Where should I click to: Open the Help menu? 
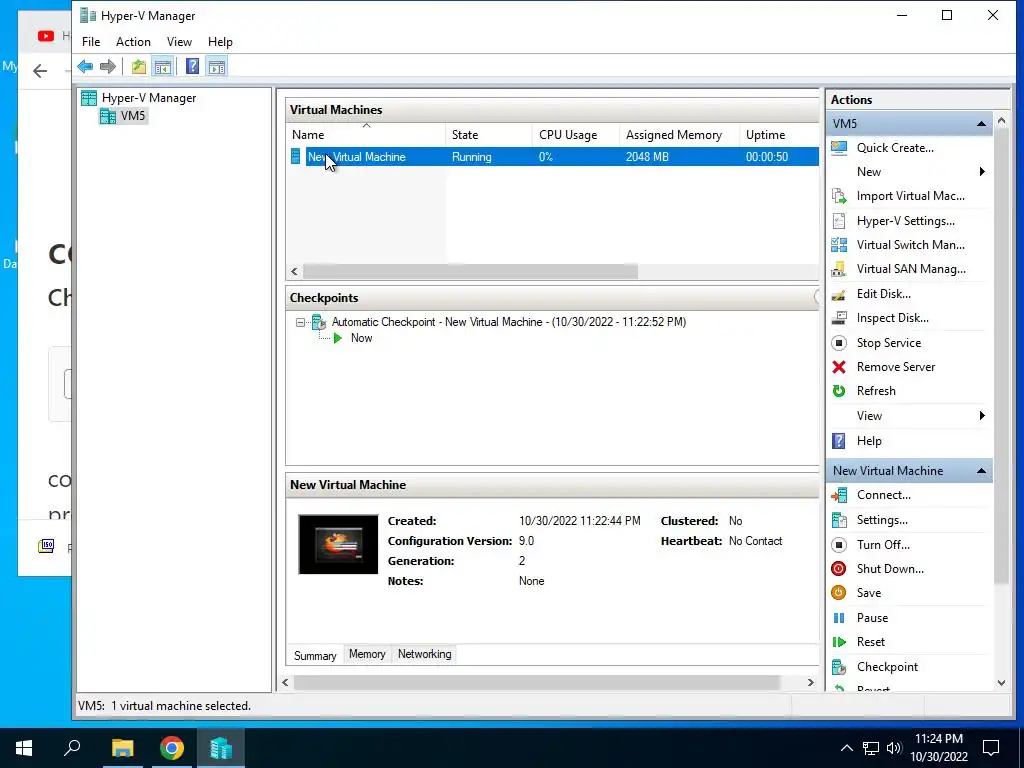(x=220, y=42)
